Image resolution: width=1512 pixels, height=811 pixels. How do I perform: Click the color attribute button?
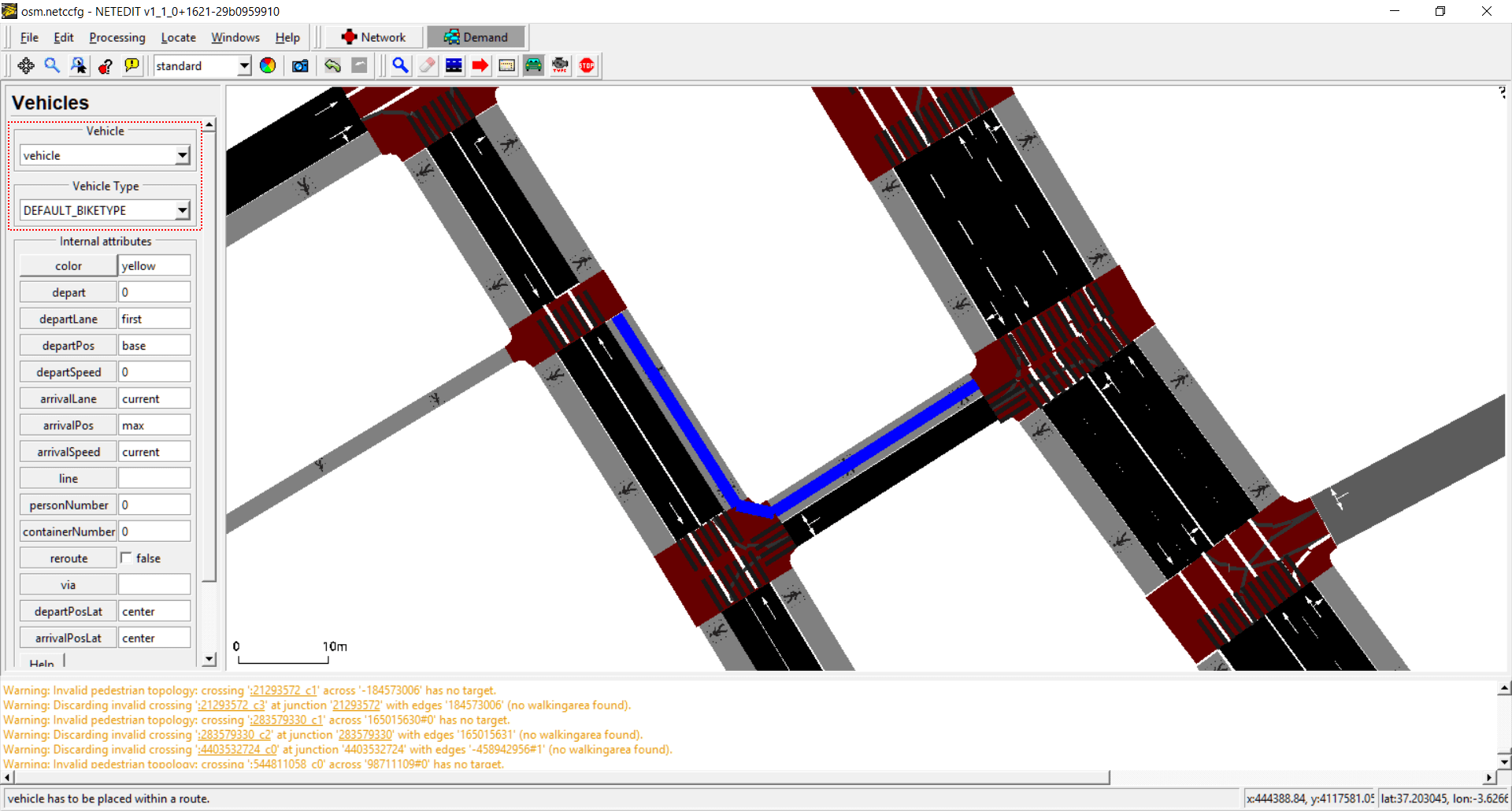coord(69,266)
